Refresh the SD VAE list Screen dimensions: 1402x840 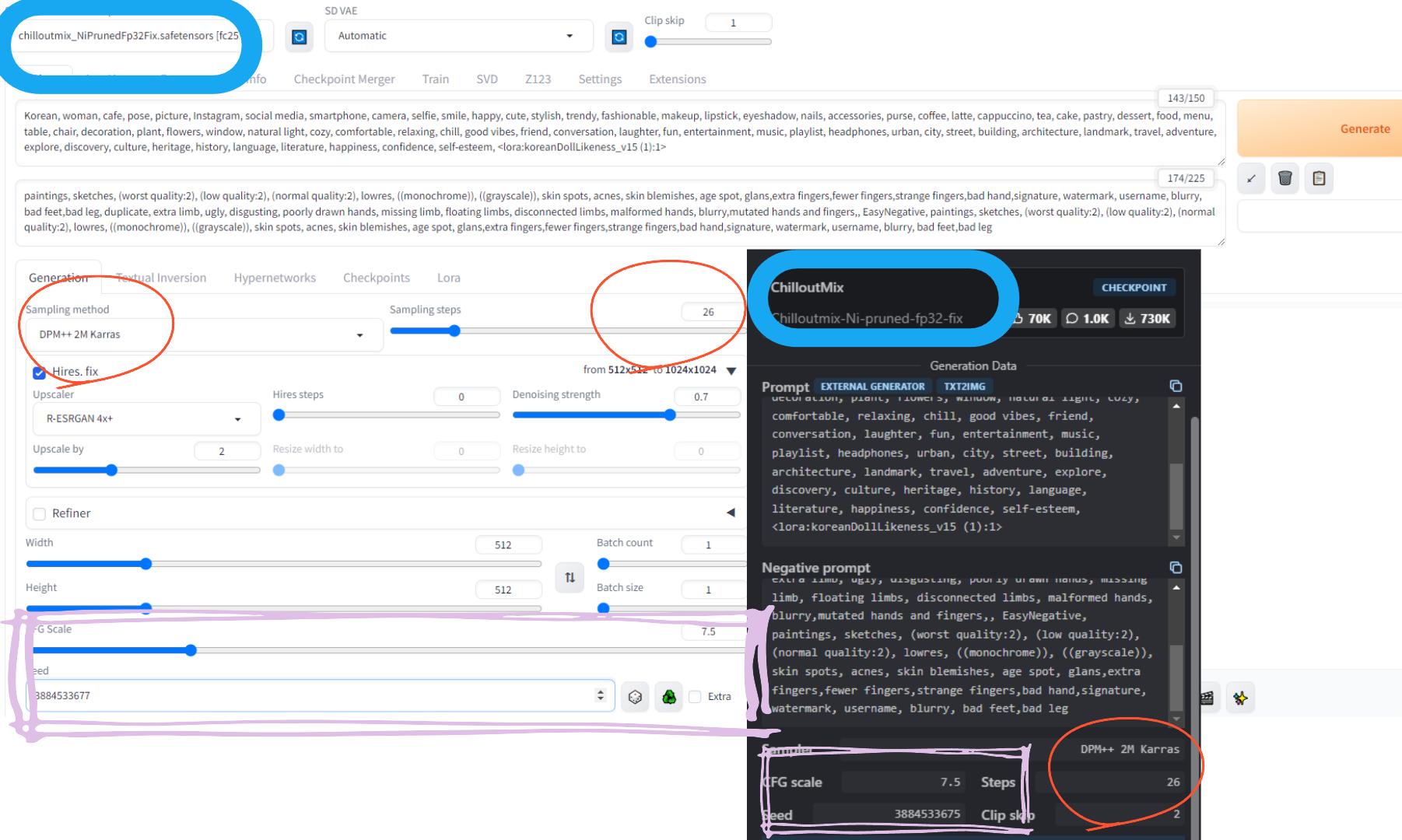coord(619,37)
